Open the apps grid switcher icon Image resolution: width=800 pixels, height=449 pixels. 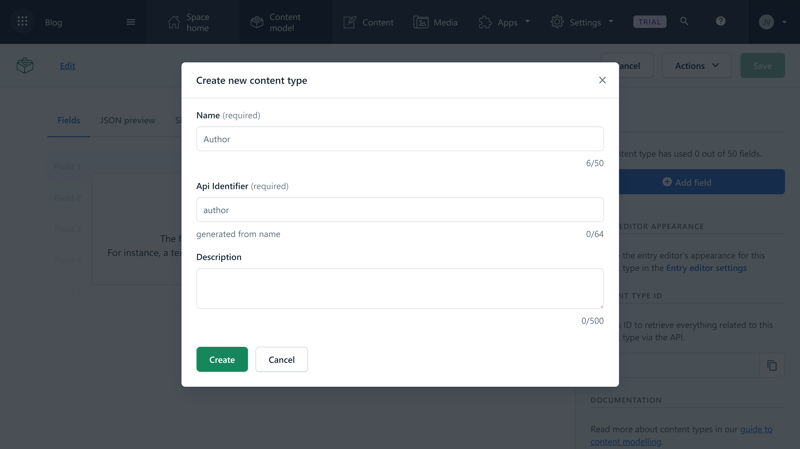click(x=22, y=21)
